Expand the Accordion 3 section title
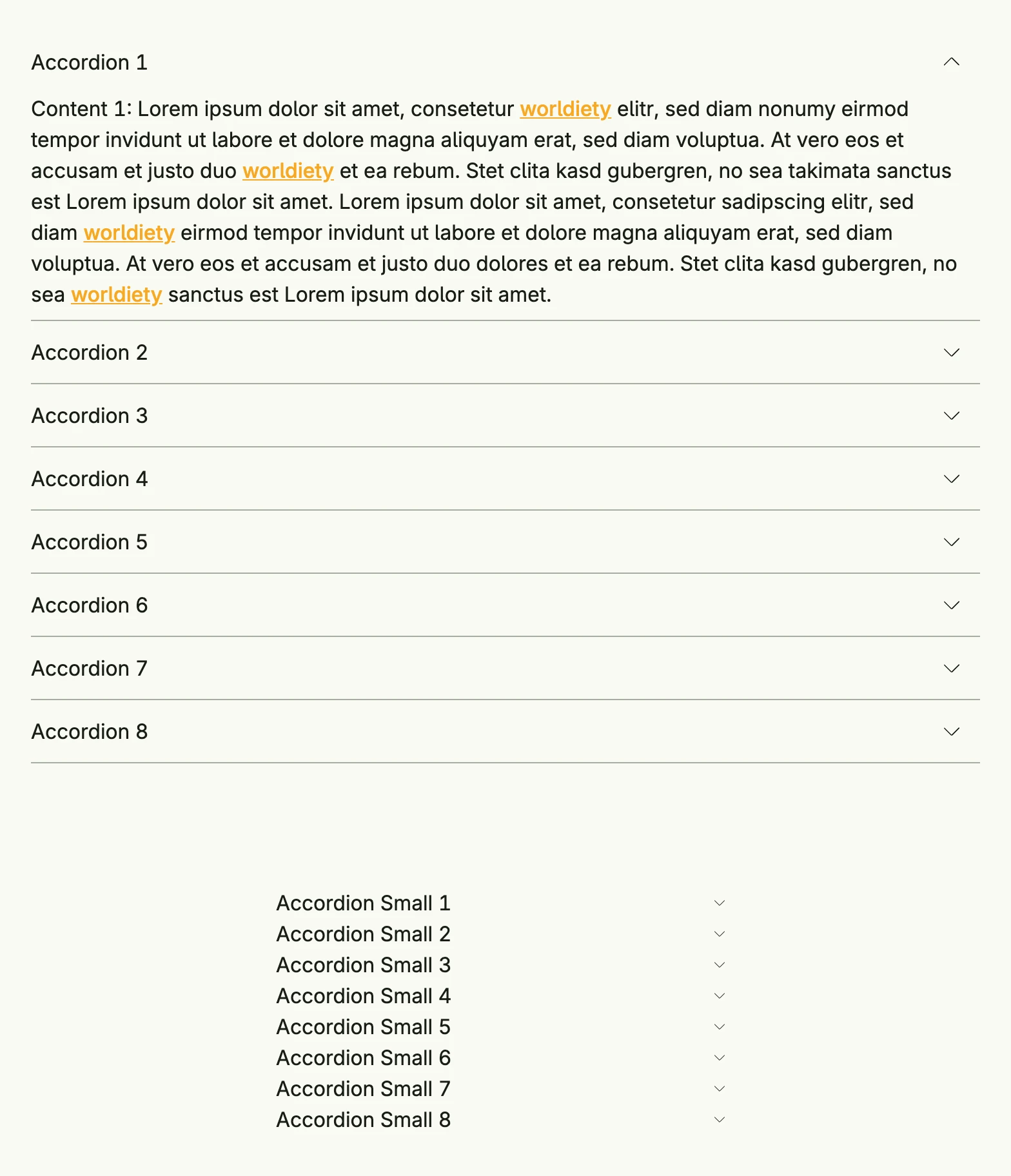Viewport: 1011px width, 1176px height. [x=90, y=416]
